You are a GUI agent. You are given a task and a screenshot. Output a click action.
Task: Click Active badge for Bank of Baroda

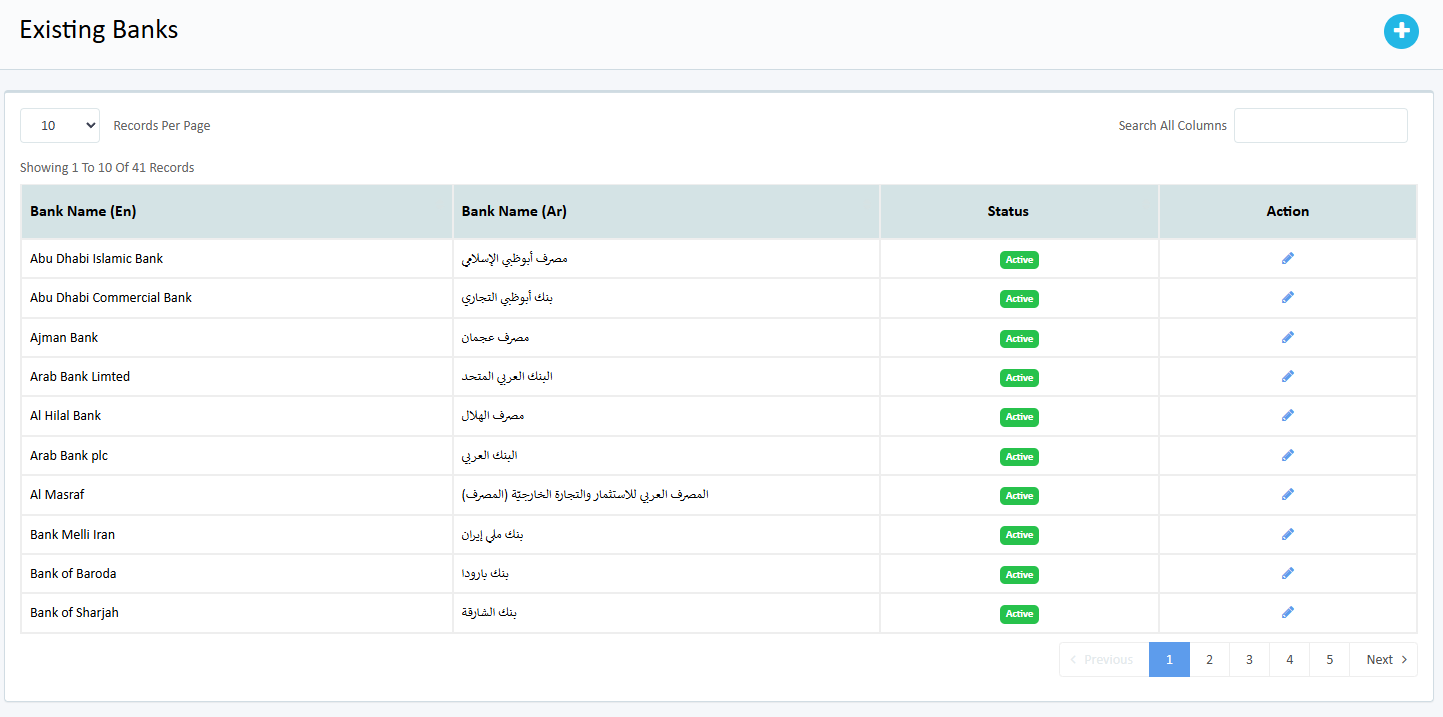coord(1019,575)
